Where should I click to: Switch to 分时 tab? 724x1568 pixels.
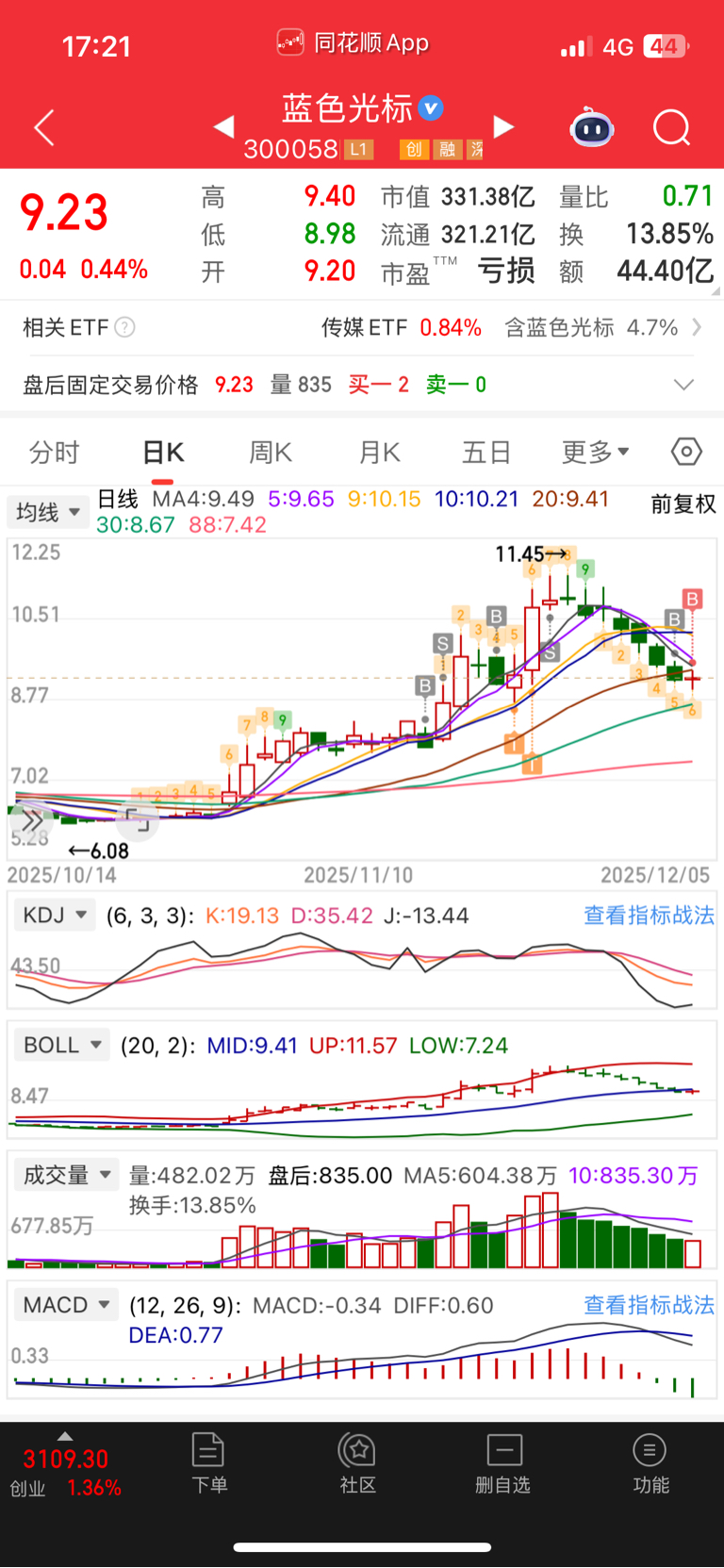(55, 453)
